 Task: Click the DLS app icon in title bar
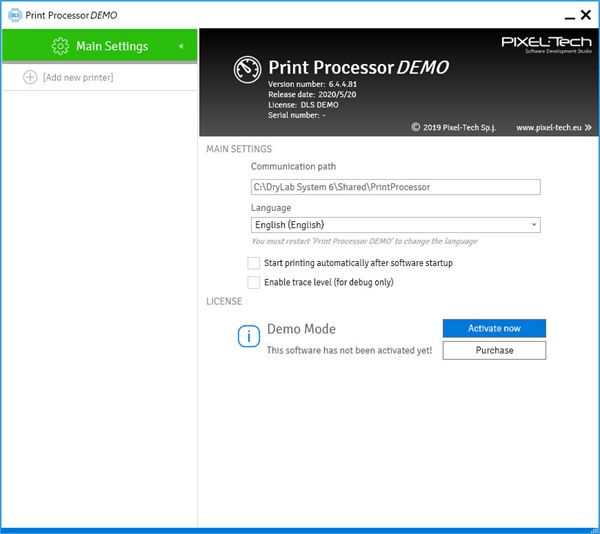click(15, 15)
